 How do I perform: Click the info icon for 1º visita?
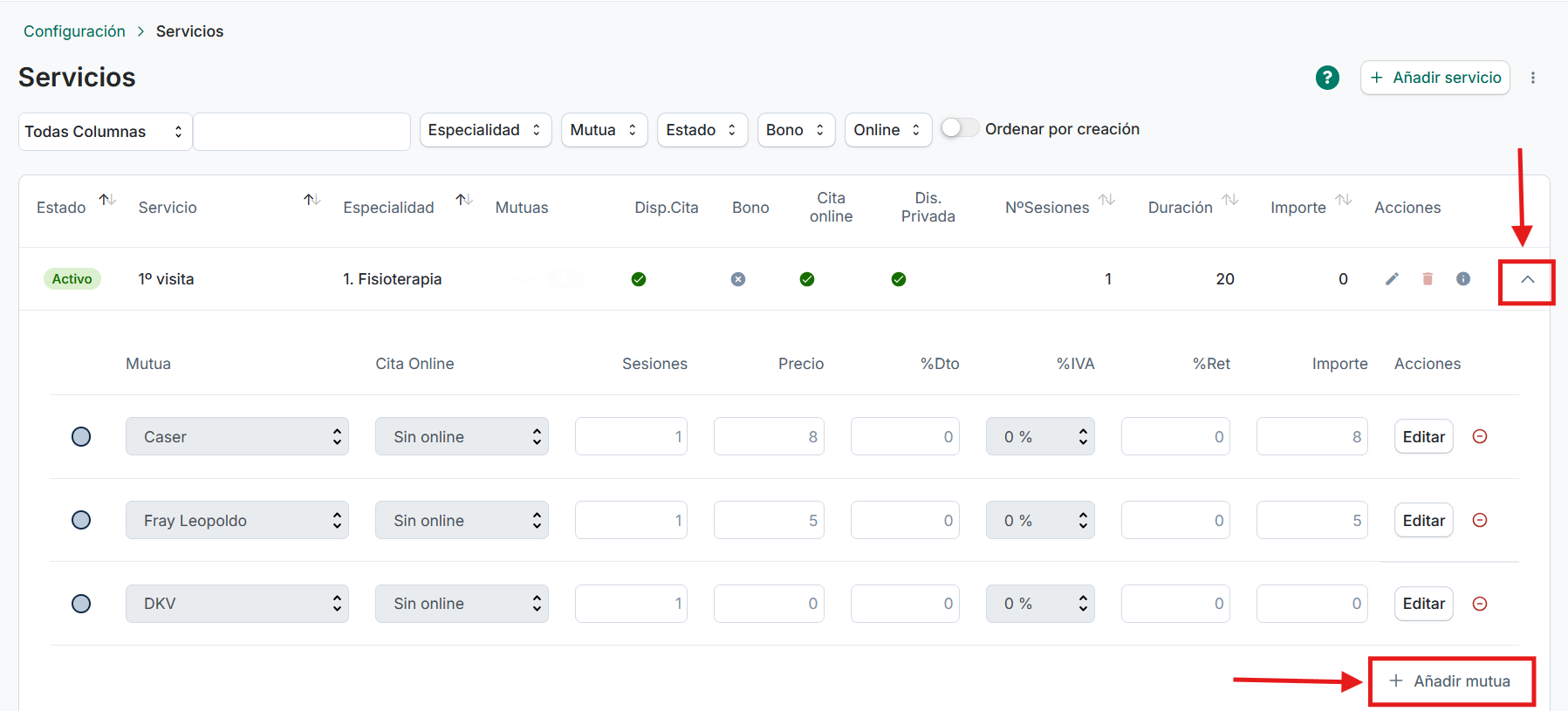point(1463,279)
